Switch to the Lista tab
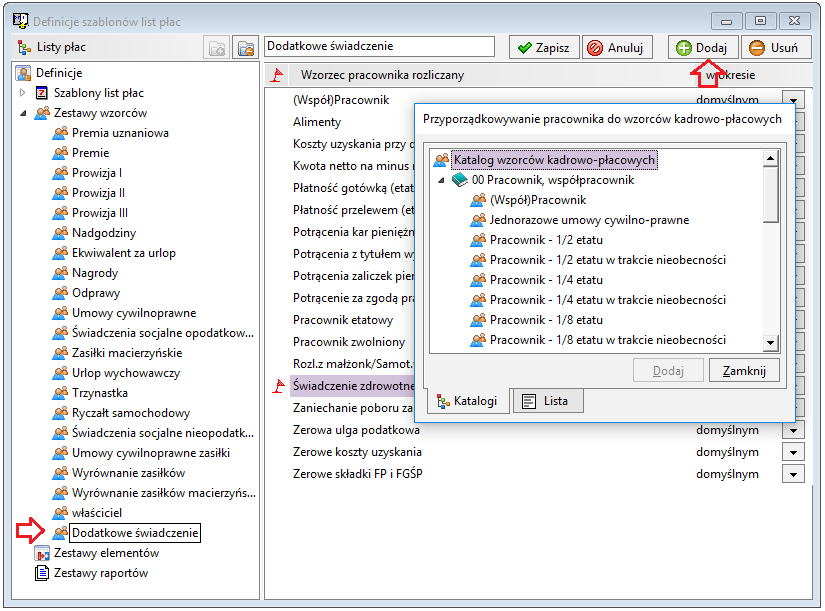This screenshot has width=825, height=611. pos(548,401)
